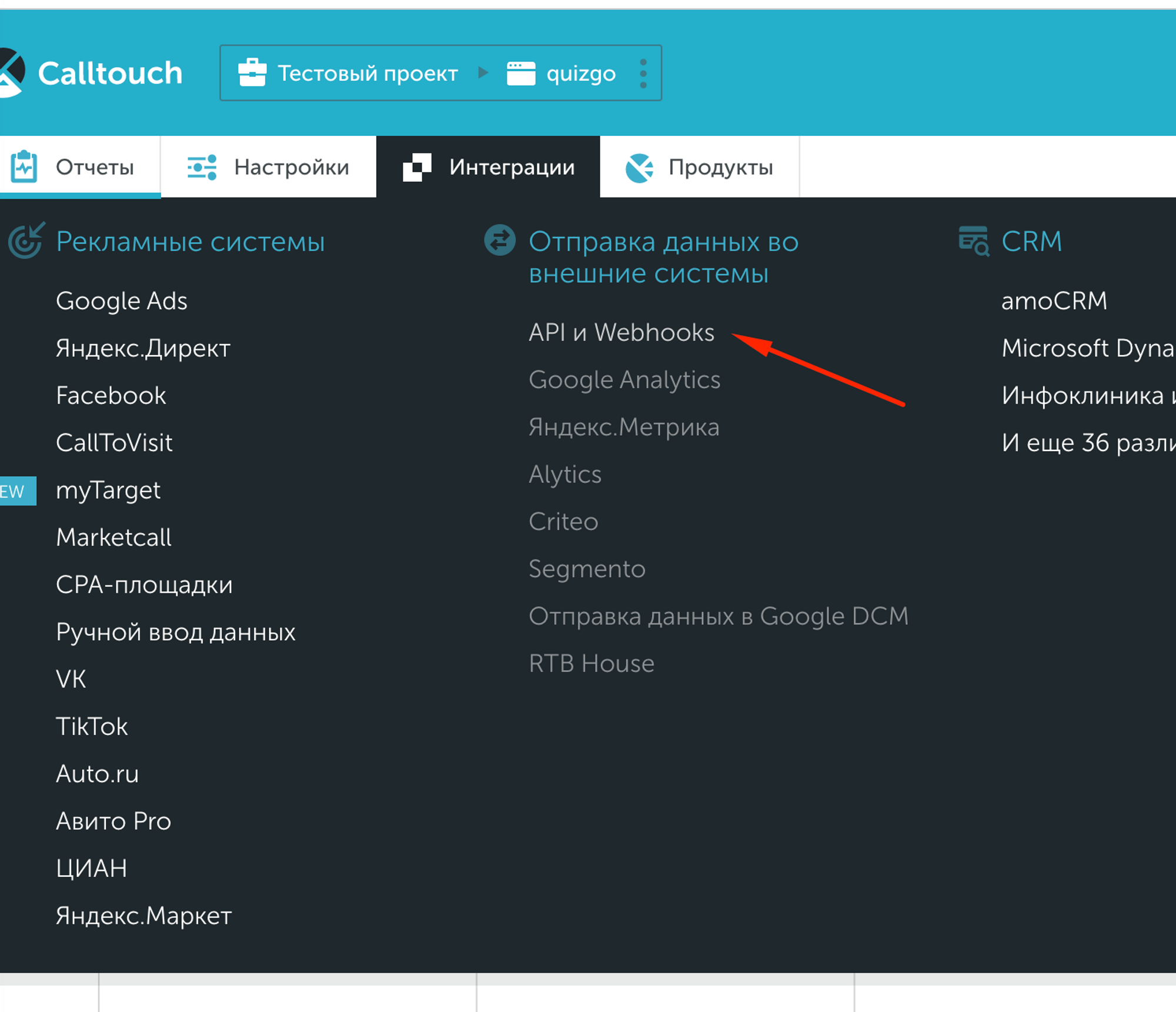This screenshot has width=1176, height=1012.
Task: Open API и Webhooks
Action: pyautogui.click(x=622, y=333)
